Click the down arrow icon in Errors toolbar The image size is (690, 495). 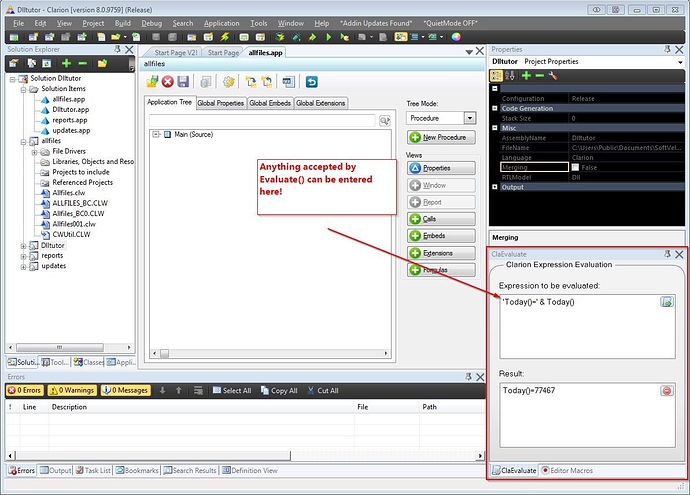click(x=162, y=390)
